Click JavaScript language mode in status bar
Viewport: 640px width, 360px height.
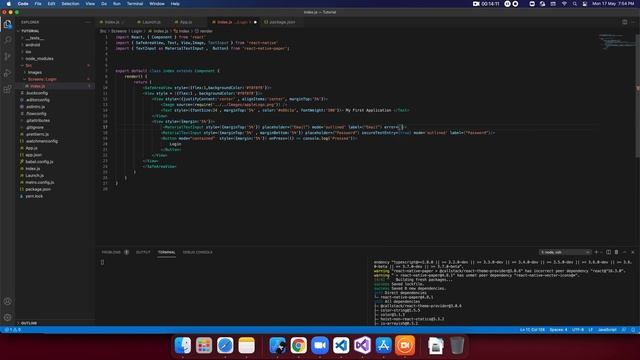607,330
